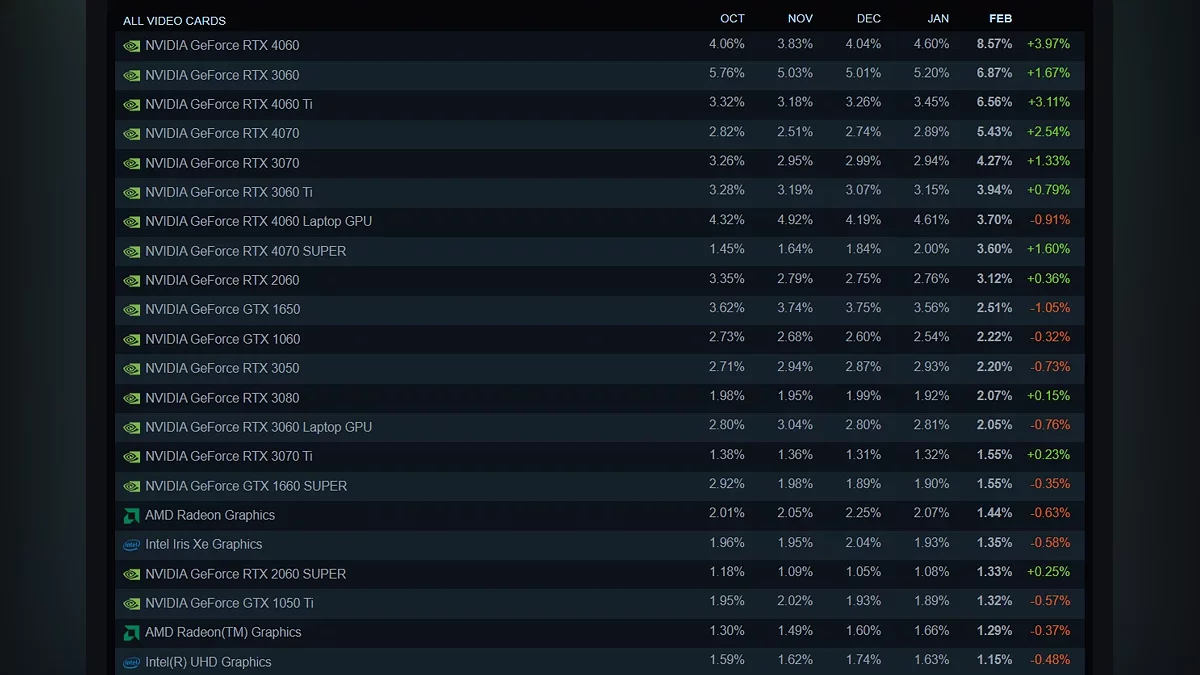Open the NVIDIA GeForce RTX 4060 Ti row
Screen dimensions: 1200x675
(x=600, y=104)
